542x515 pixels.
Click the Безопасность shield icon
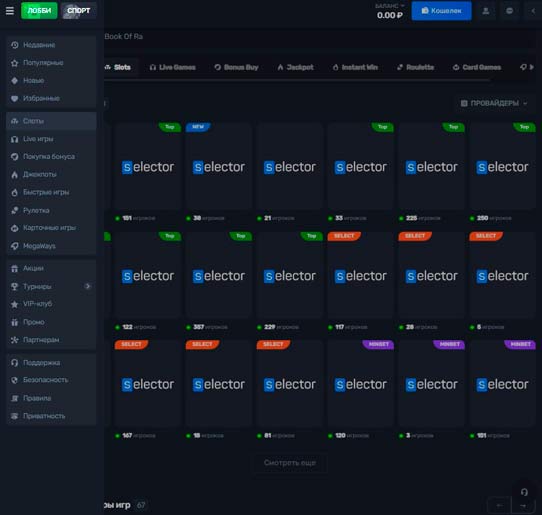(15, 380)
